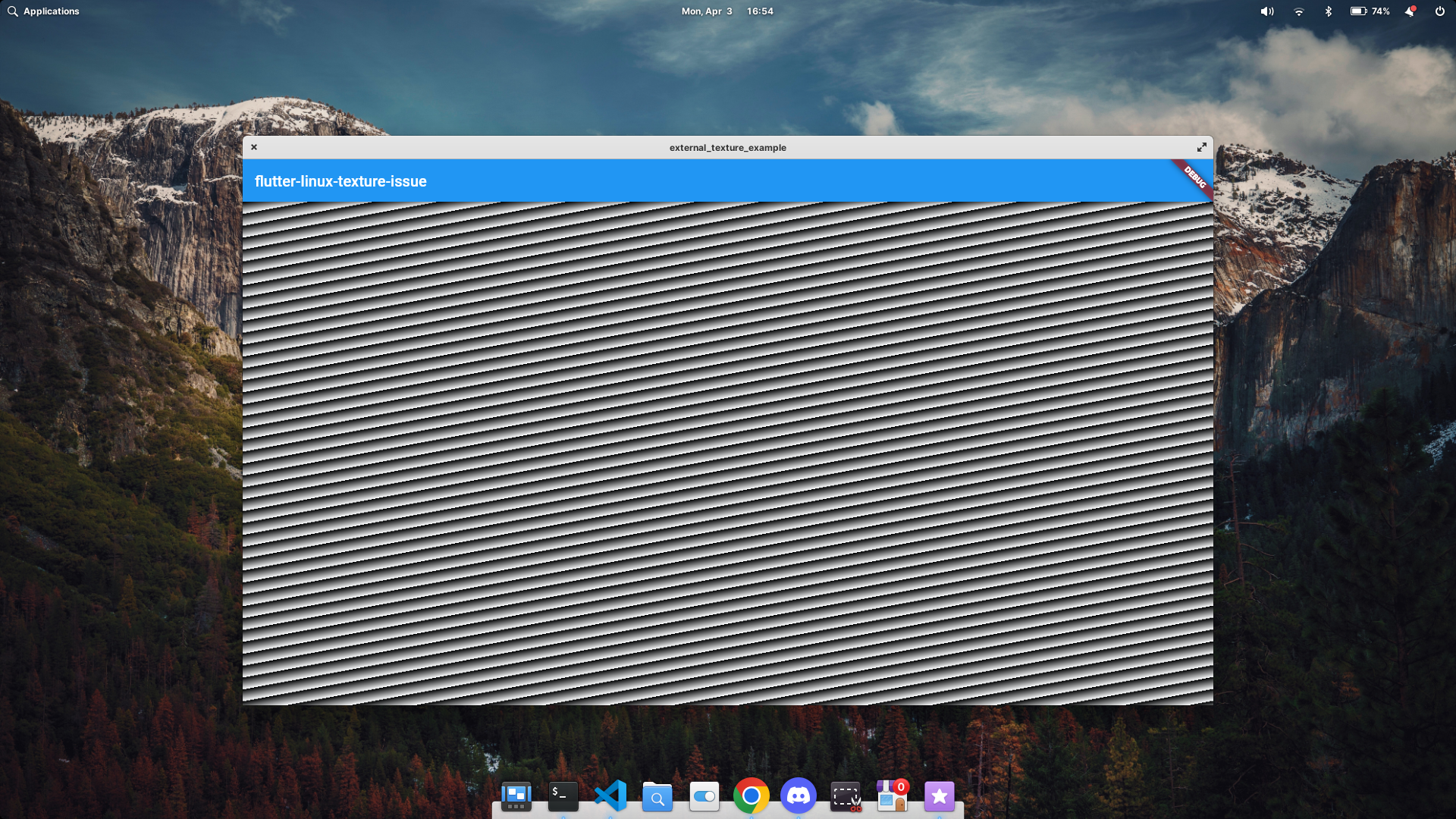Open System Settings toggle icon in dock
Image resolution: width=1456 pixels, height=819 pixels.
coord(704,796)
